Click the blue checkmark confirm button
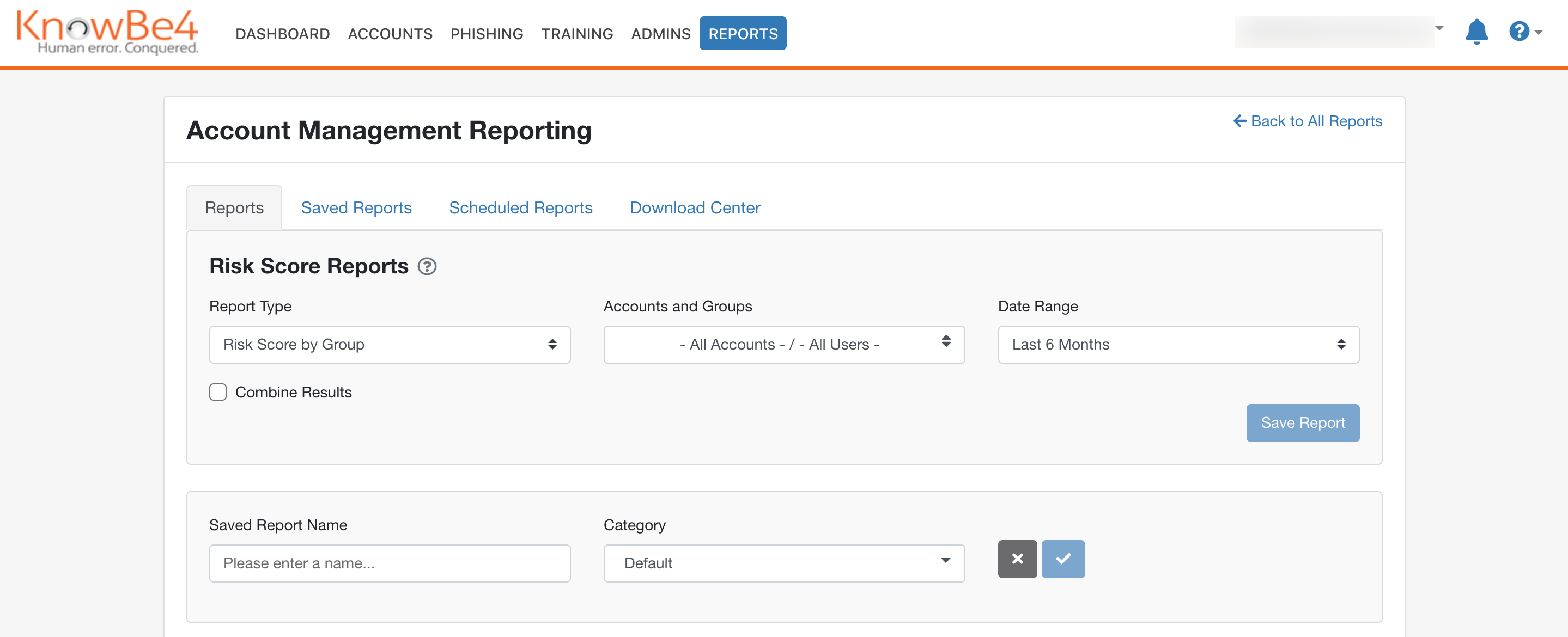Viewport: 1568px width, 637px height. 1063,559
